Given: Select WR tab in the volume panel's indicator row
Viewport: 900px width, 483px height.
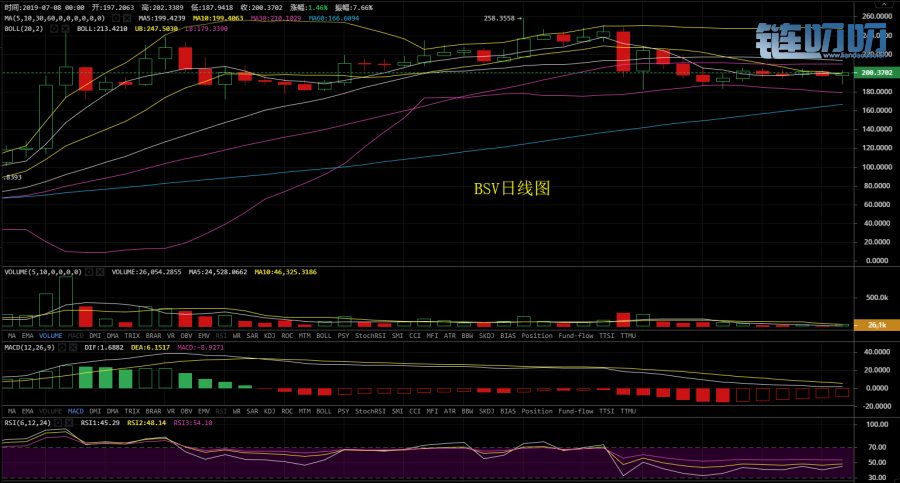Looking at the screenshot, I should (236, 336).
